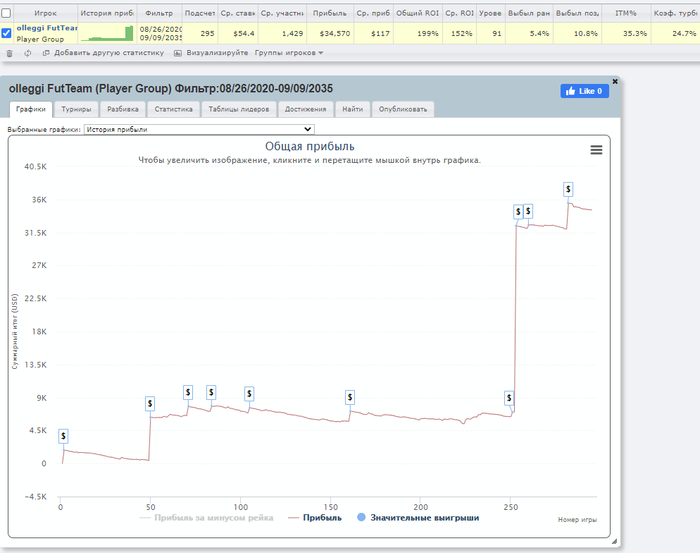700x553 pixels.
Task: Click Add another statistic (Добавить другую статистику)
Action: pyautogui.click(x=104, y=53)
